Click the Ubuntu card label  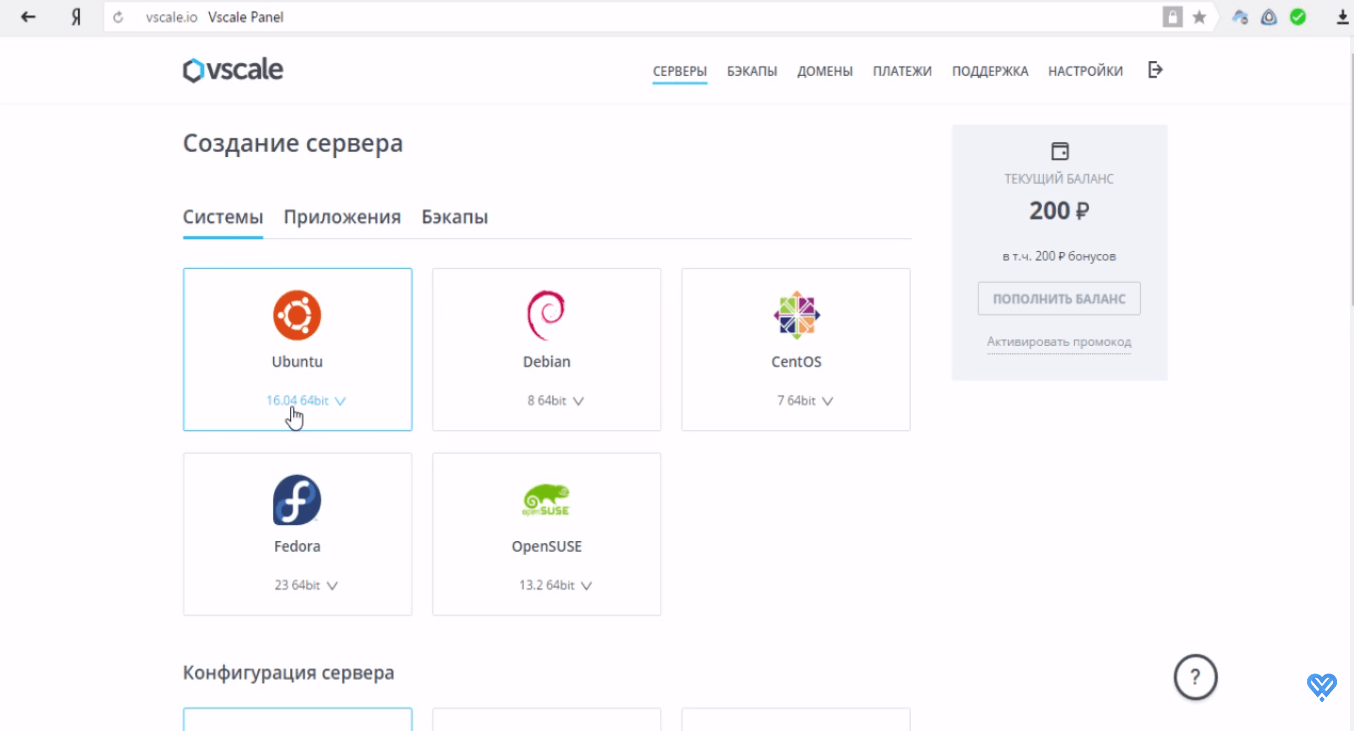297,362
